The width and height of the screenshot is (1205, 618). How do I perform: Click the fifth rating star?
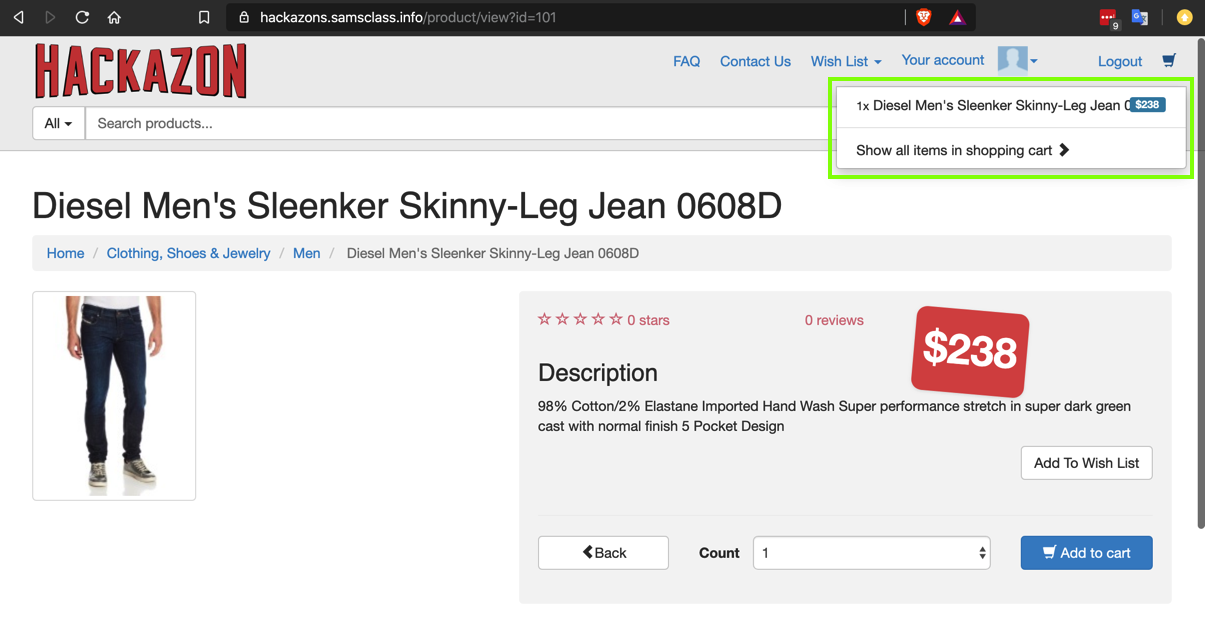click(616, 320)
